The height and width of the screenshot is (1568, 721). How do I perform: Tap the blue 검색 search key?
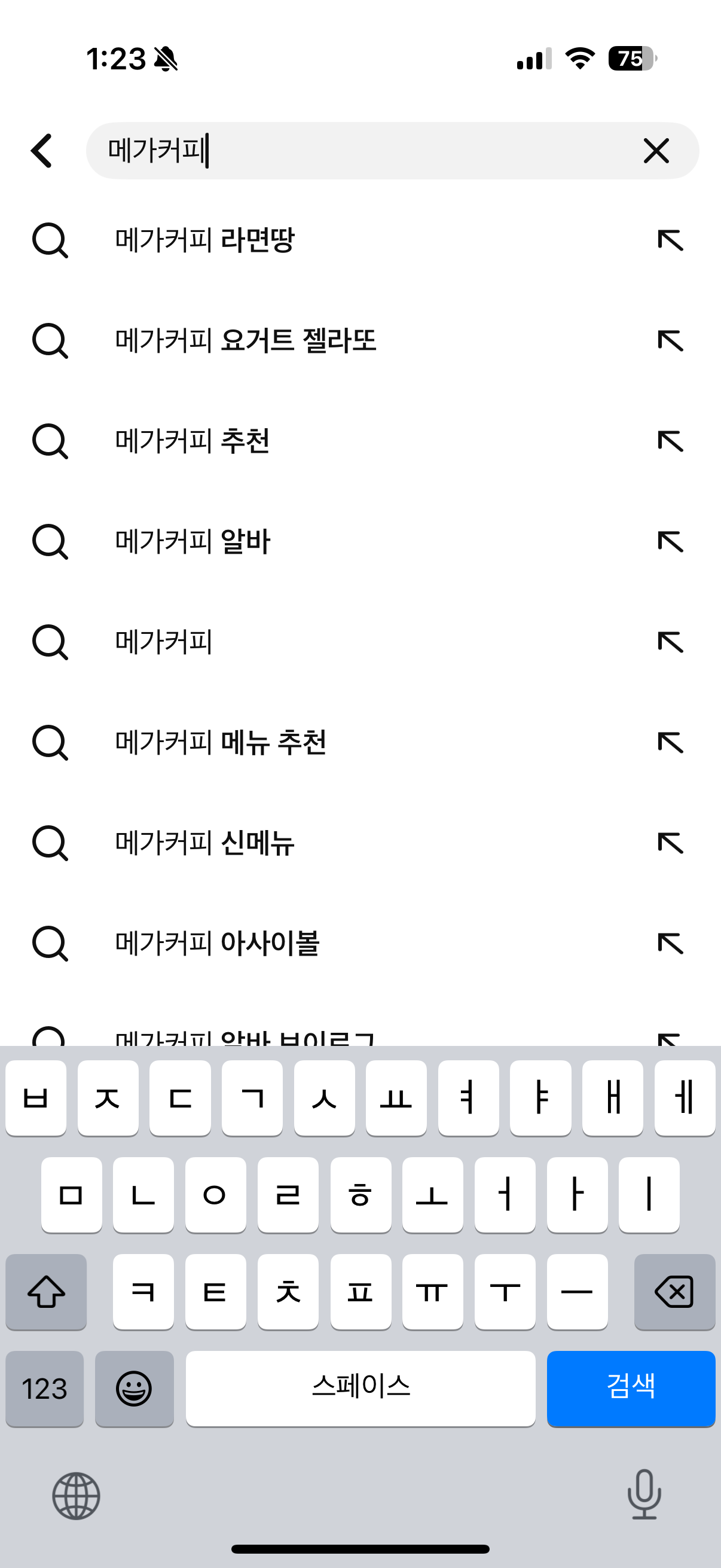631,1389
